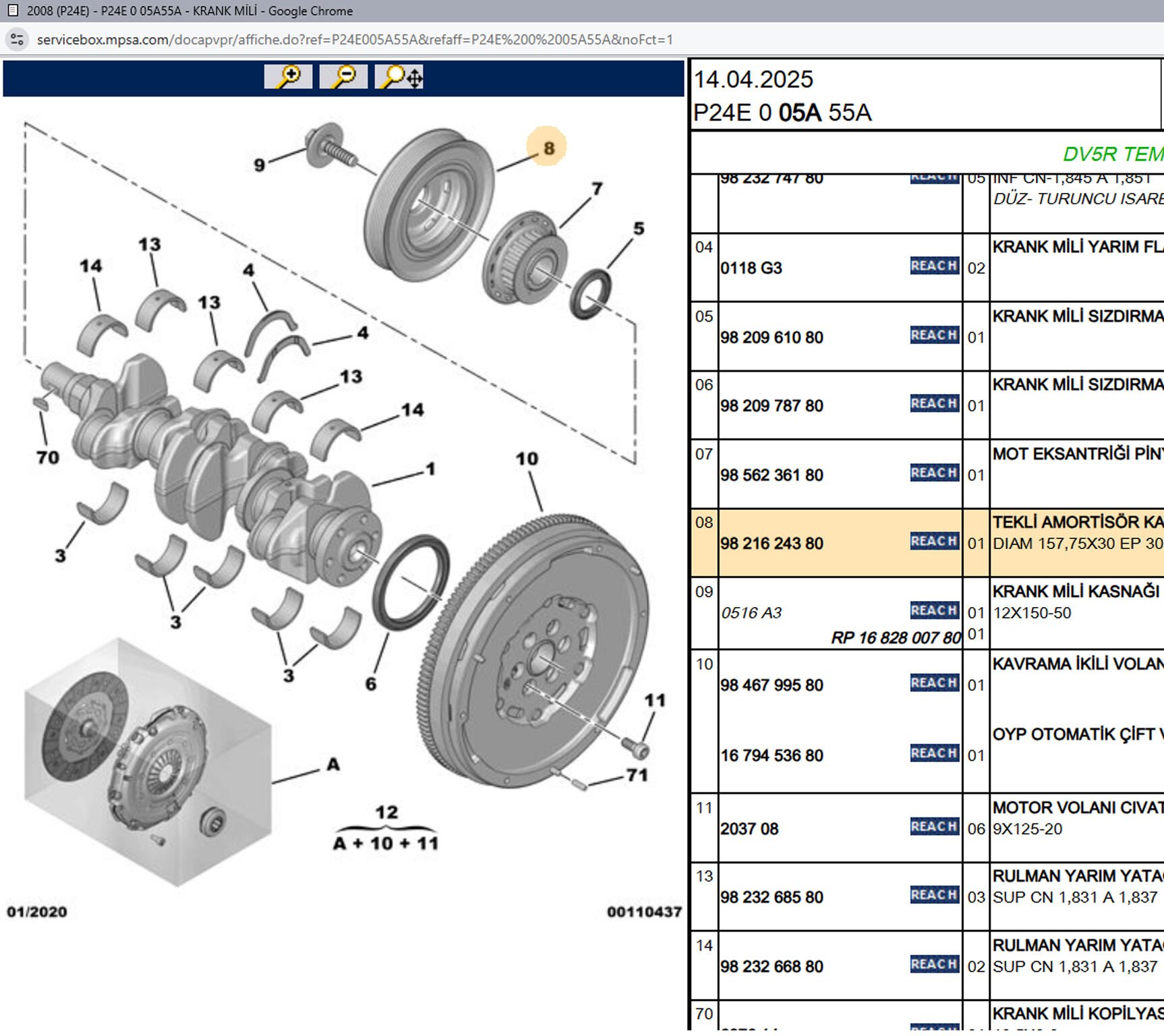Screen dimensions: 1164x1036
Task: Click REACH badge for 98 467 995 80
Action: (x=934, y=683)
